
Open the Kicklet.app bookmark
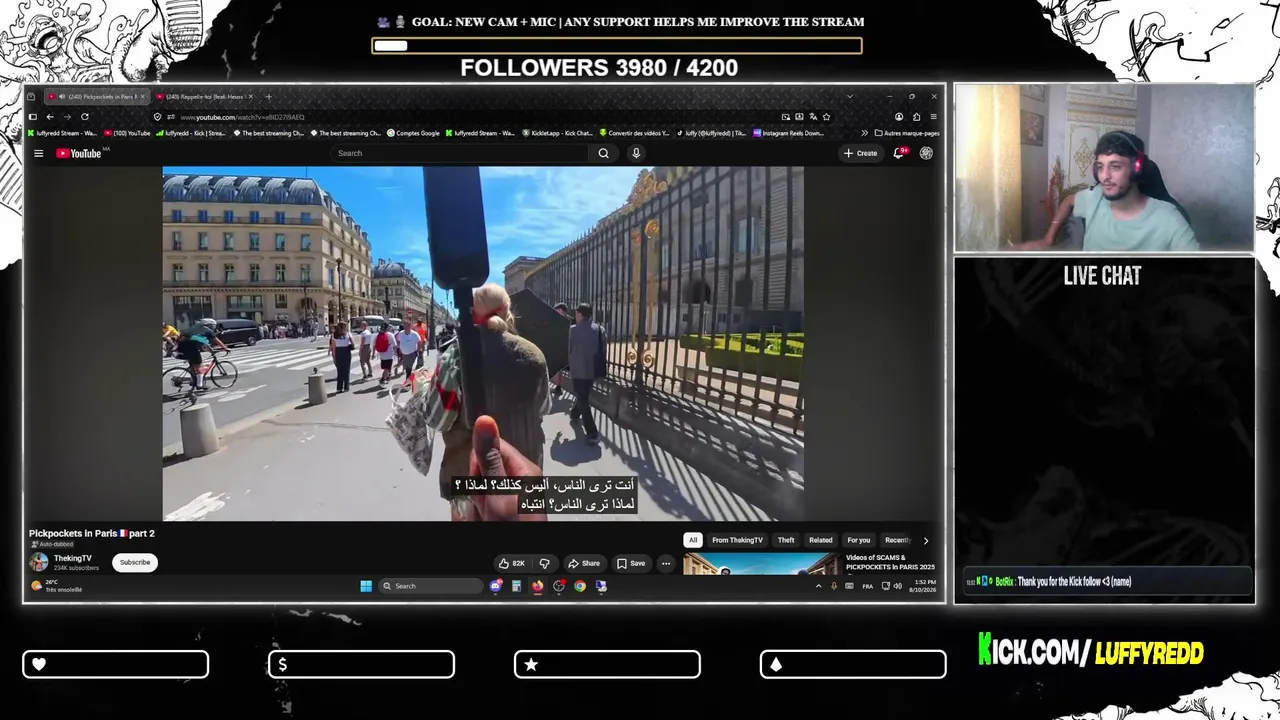click(558, 133)
